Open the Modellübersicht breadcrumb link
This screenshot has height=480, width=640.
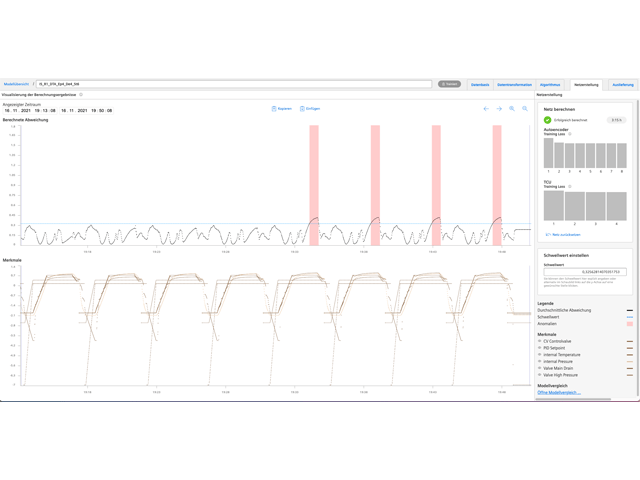coord(16,84)
